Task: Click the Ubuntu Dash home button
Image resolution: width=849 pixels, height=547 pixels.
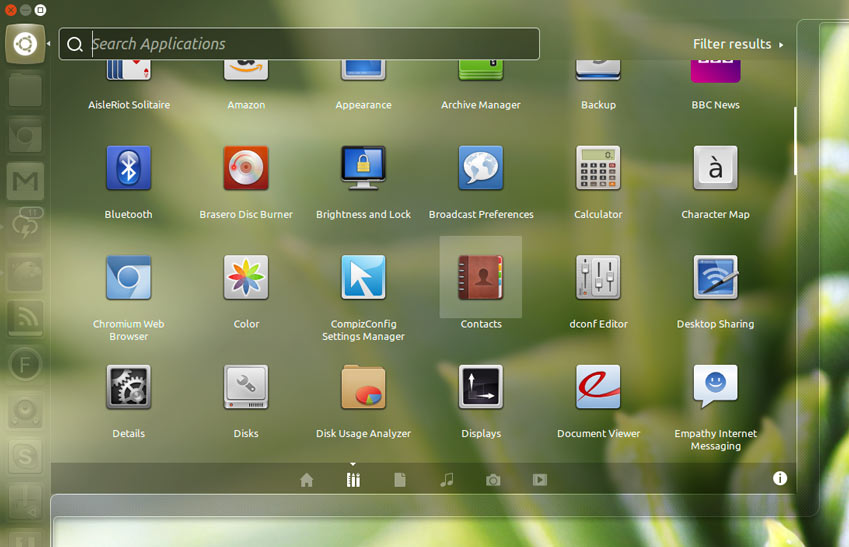Action: (25, 44)
